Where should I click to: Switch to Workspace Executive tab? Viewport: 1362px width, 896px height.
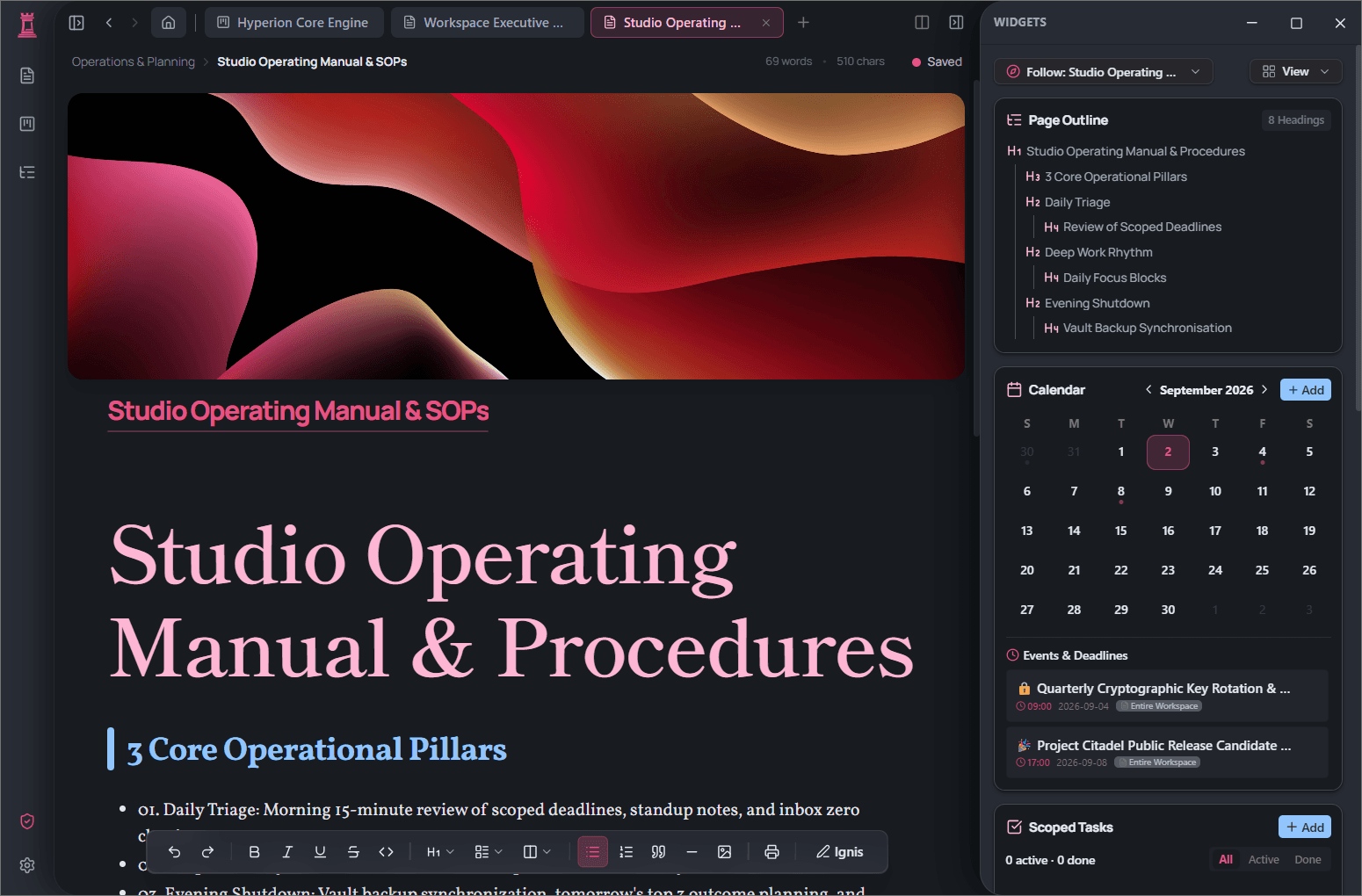pos(487,23)
